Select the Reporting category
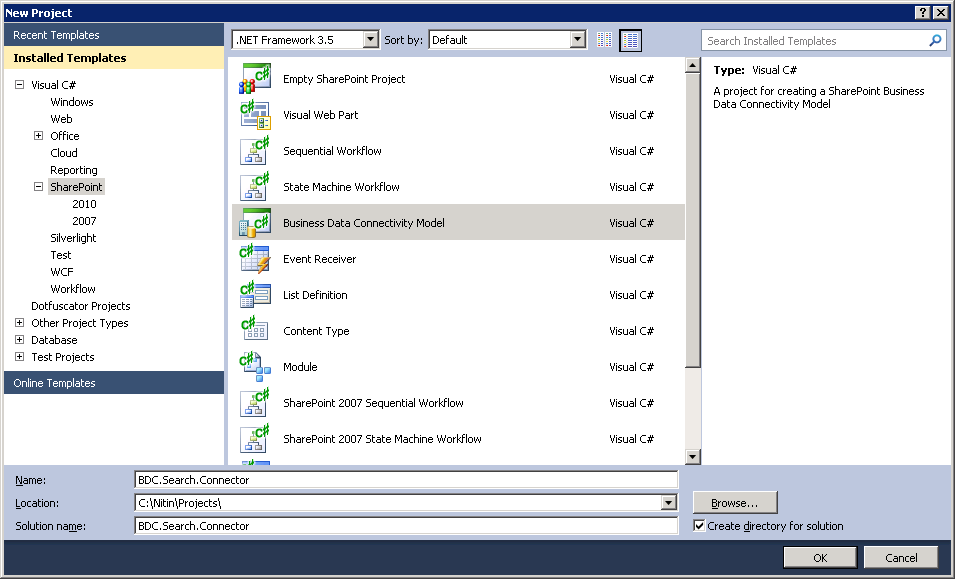The height and width of the screenshot is (583, 956). [x=74, y=170]
